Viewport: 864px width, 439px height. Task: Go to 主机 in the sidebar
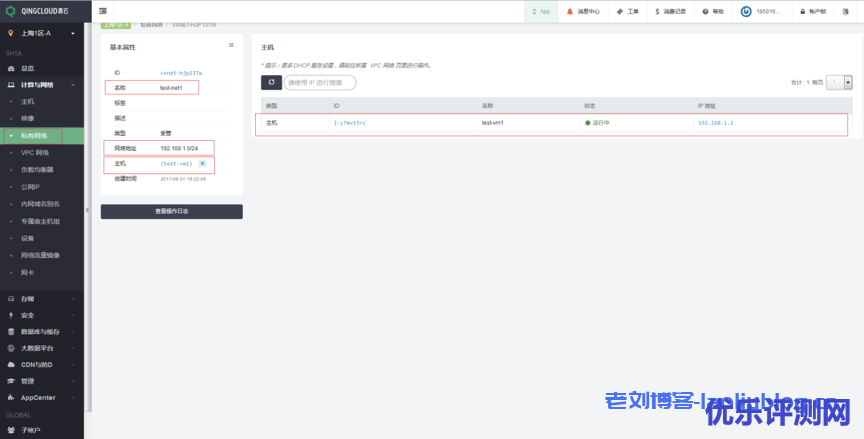point(28,101)
